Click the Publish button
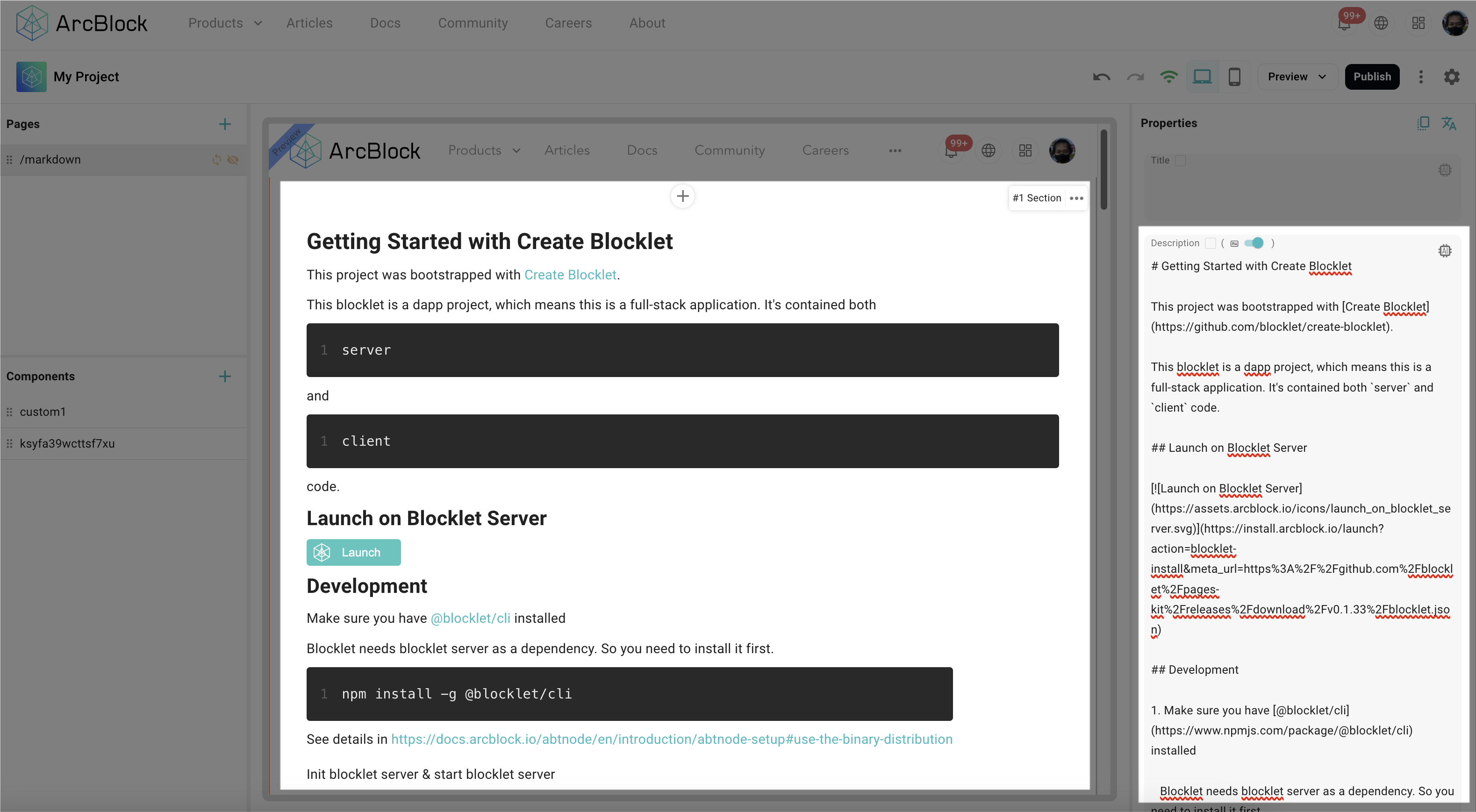This screenshot has width=1476, height=812. [x=1372, y=77]
